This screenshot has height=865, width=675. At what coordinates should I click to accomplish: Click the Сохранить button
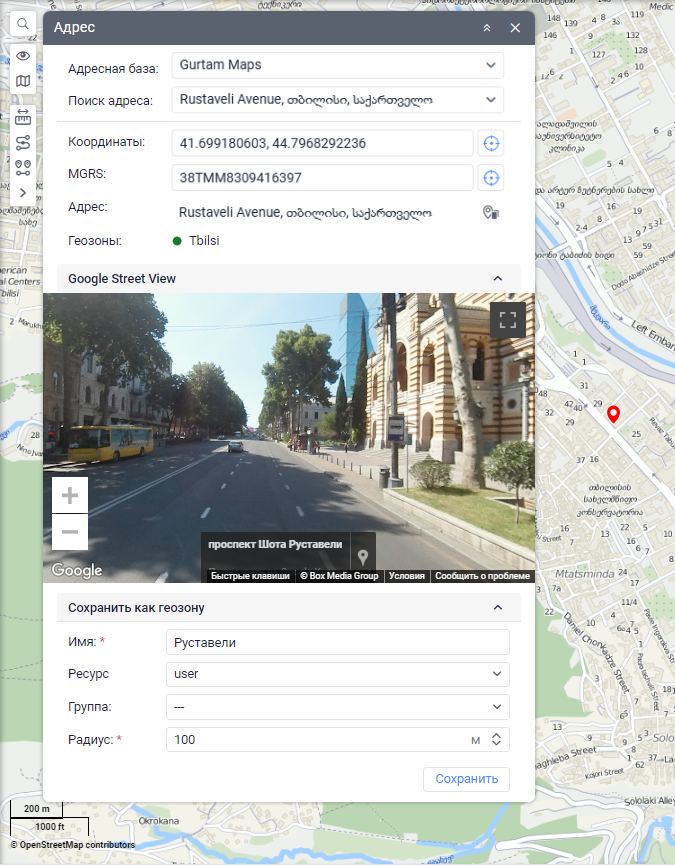coord(466,779)
